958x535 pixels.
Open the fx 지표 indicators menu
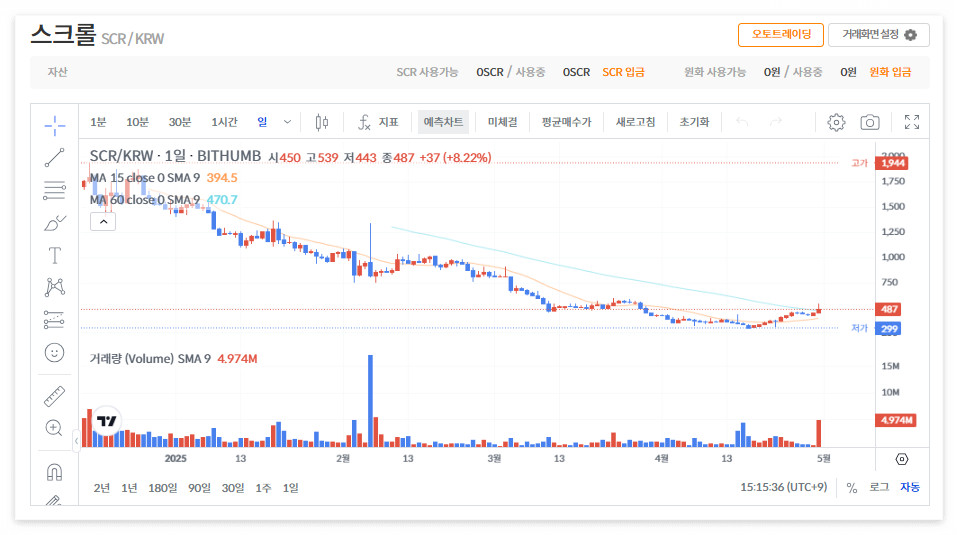click(x=378, y=122)
